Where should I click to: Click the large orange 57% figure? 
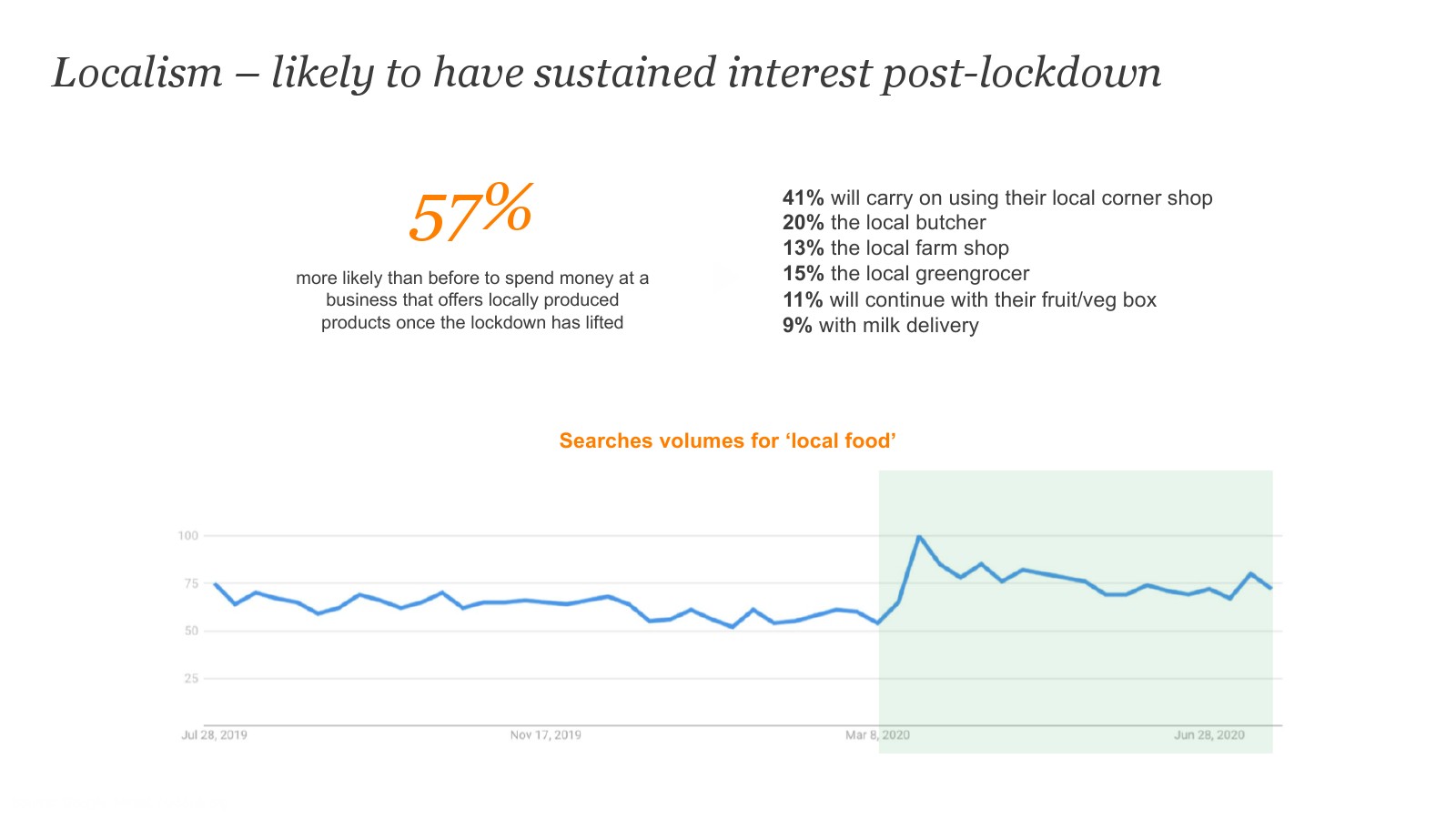click(x=470, y=213)
